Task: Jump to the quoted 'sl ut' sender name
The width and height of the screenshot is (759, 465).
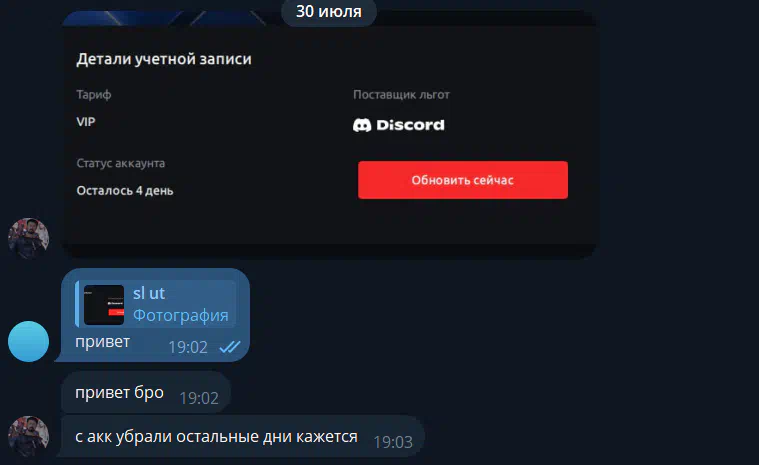Action: pos(149,293)
